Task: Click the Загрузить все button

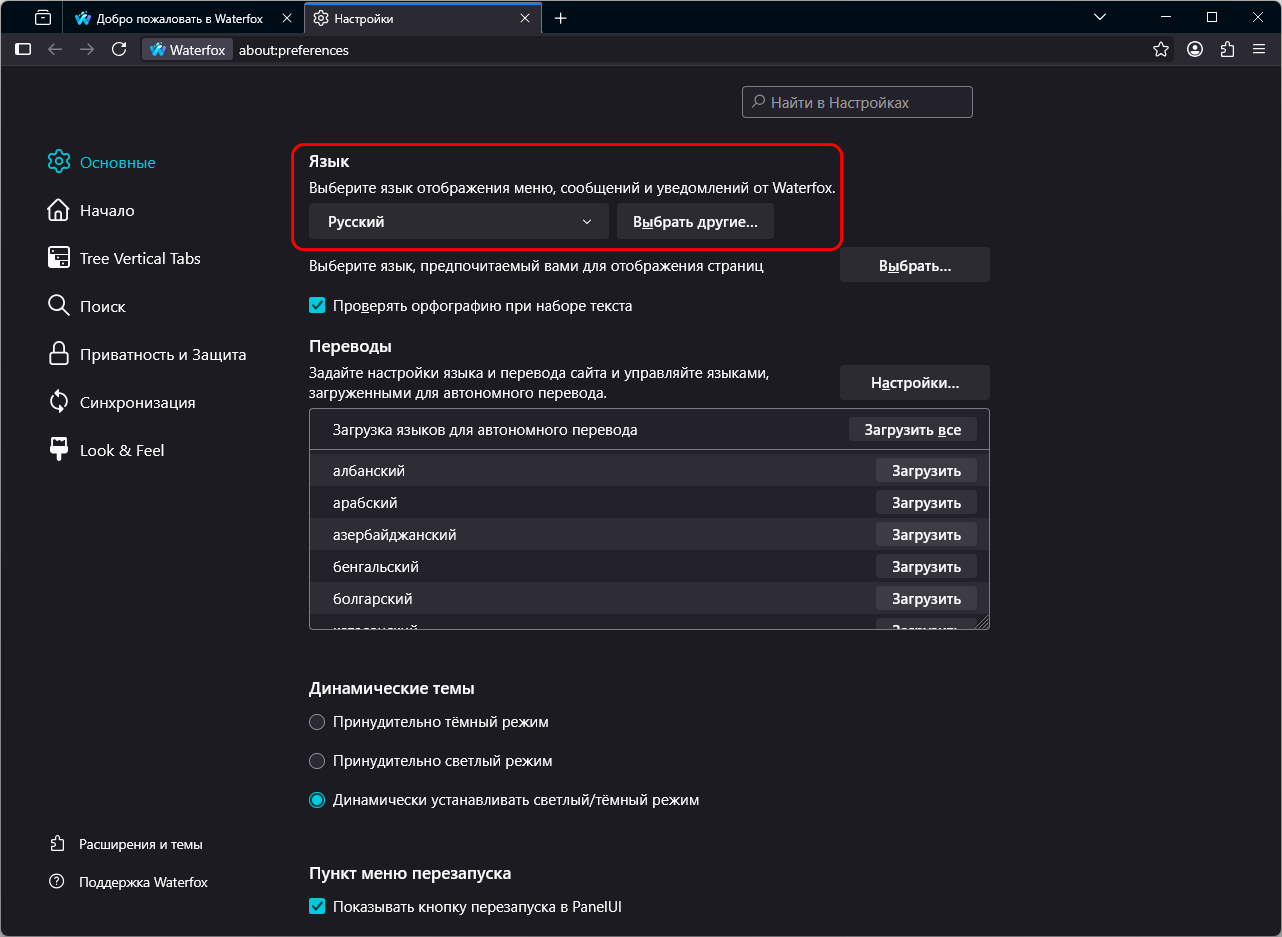Action: (912, 430)
